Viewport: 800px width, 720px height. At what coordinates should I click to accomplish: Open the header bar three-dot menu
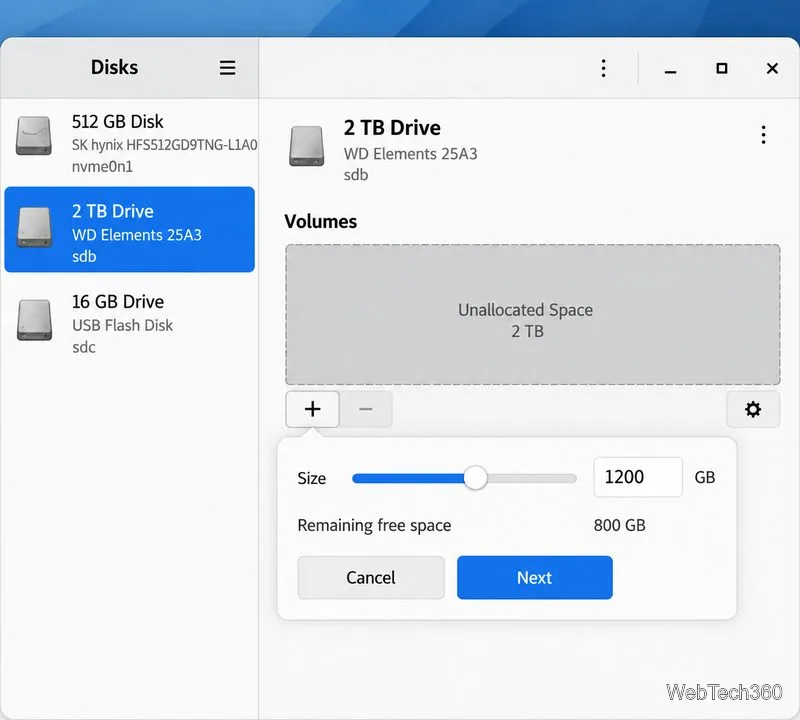(604, 68)
